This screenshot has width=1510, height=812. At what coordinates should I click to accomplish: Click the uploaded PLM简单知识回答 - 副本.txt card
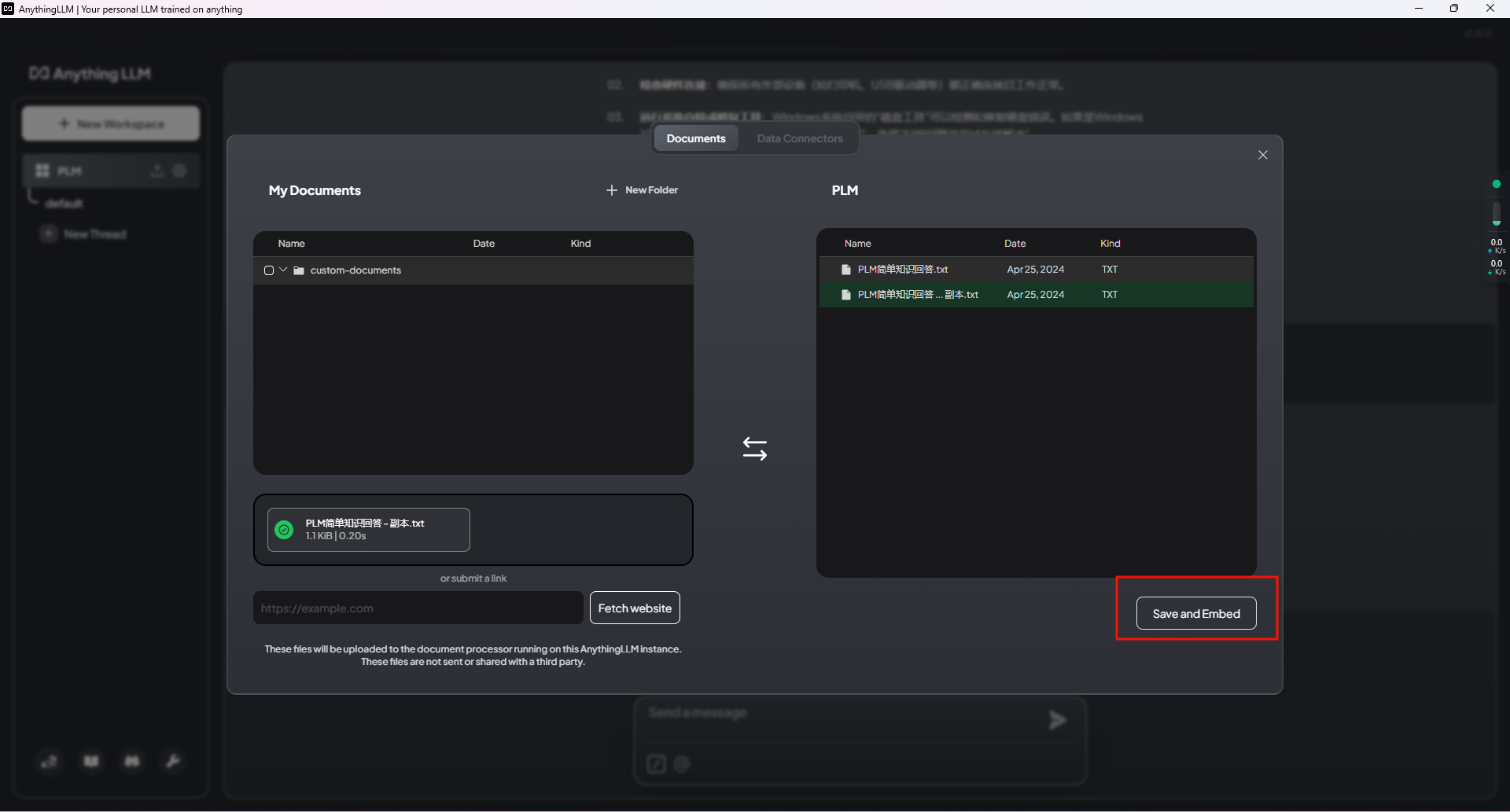[369, 530]
